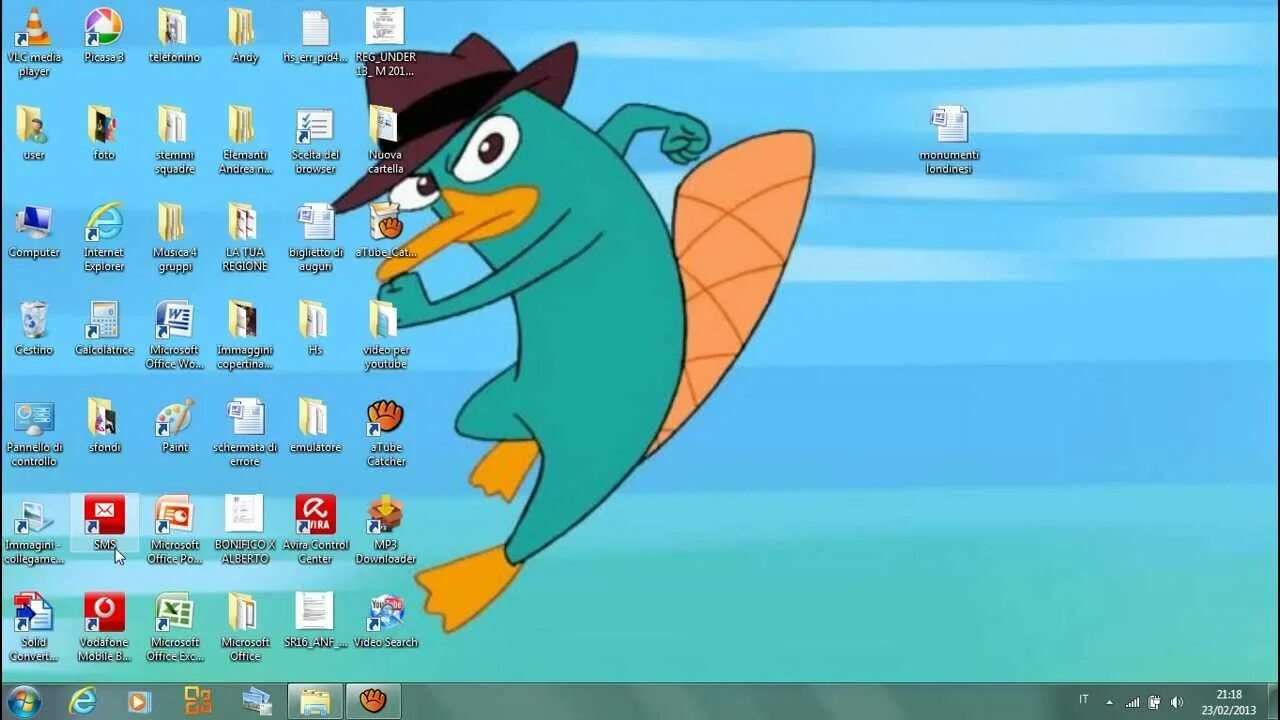Image resolution: width=1280 pixels, height=720 pixels.
Task: Click the network signal tray icon
Action: pos(1133,701)
